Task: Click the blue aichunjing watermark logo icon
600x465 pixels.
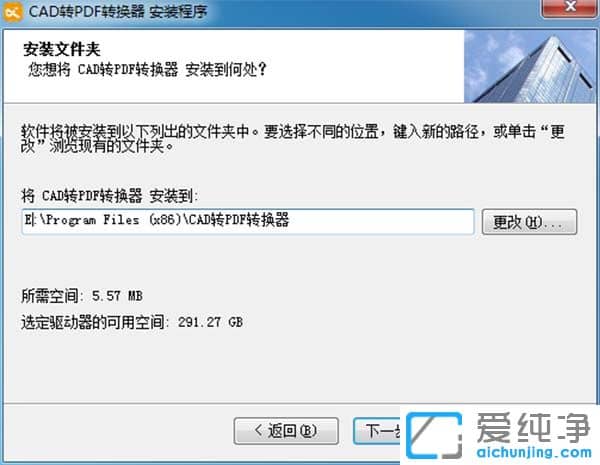Action: pyautogui.click(x=434, y=436)
